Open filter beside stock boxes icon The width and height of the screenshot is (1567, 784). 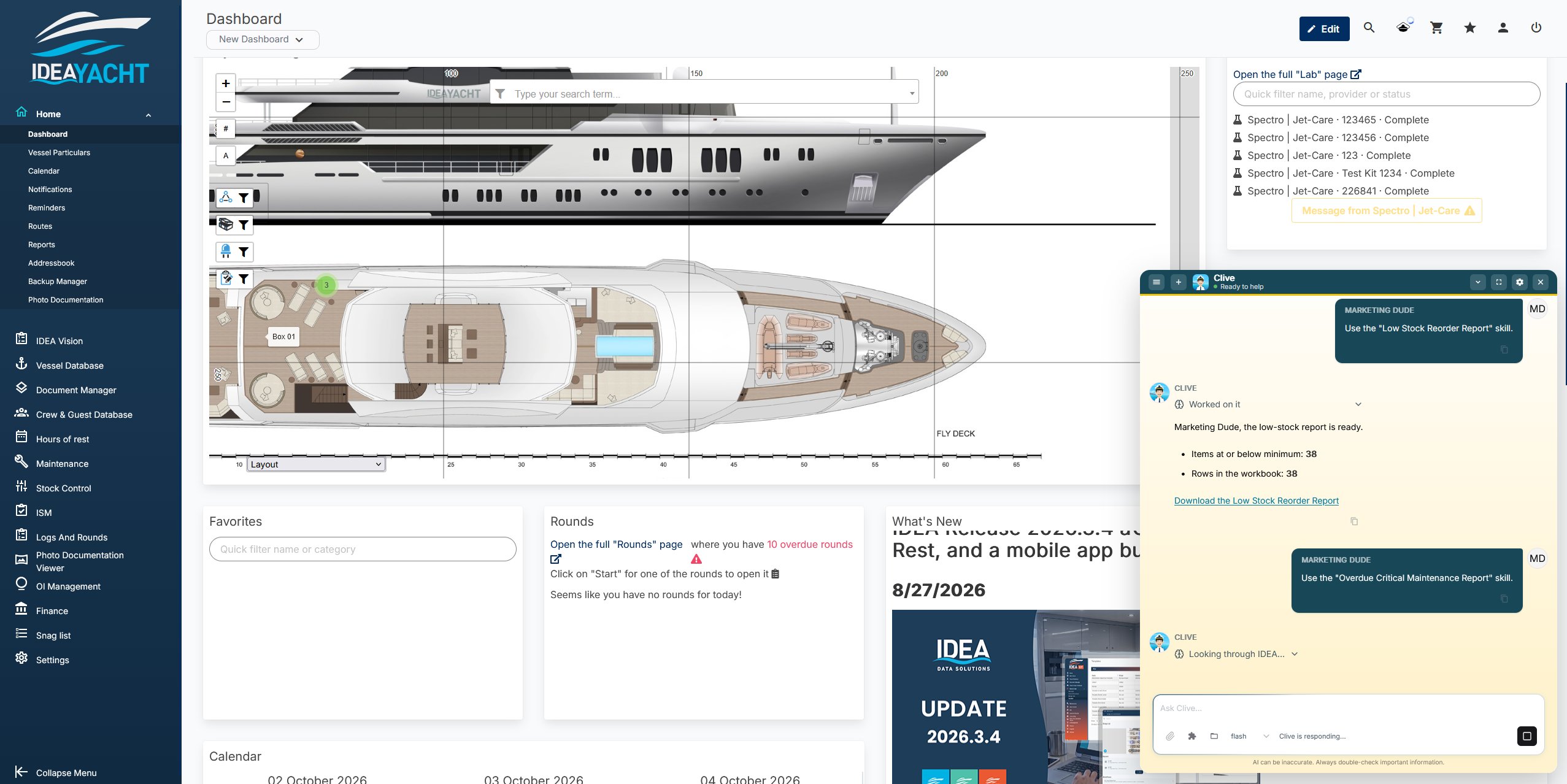pyautogui.click(x=244, y=225)
